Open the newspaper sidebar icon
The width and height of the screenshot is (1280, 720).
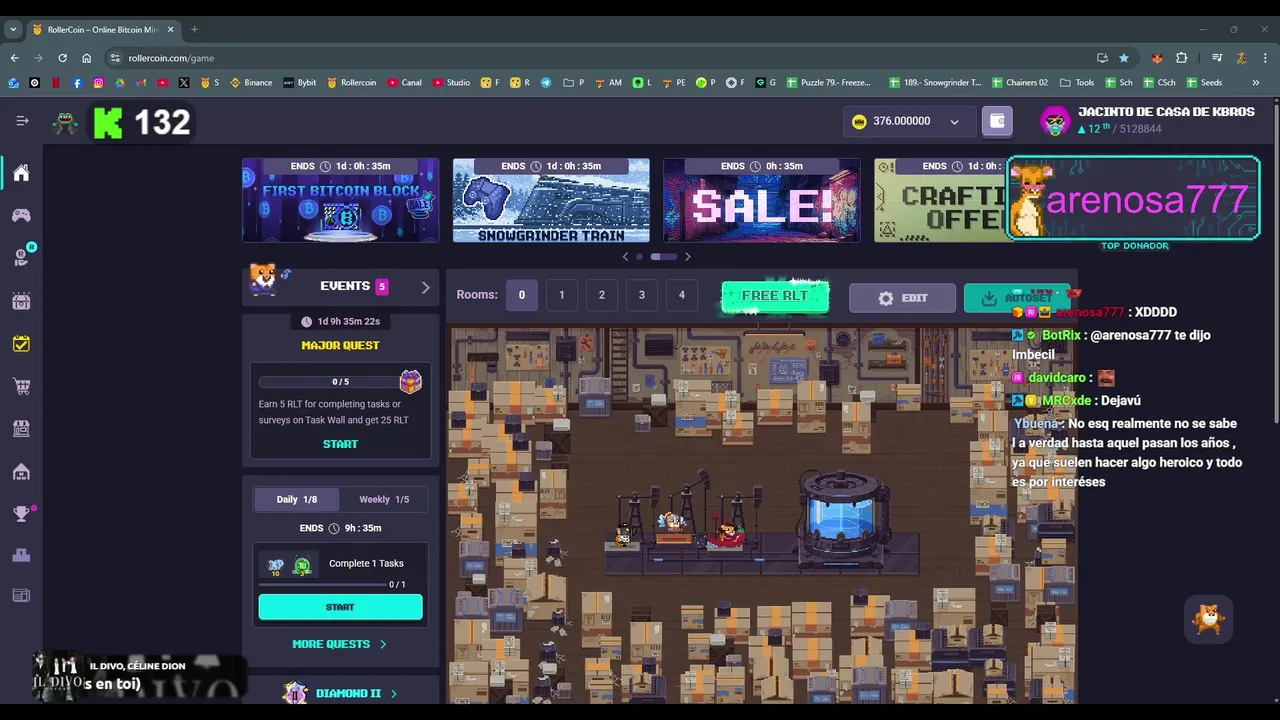click(21, 596)
